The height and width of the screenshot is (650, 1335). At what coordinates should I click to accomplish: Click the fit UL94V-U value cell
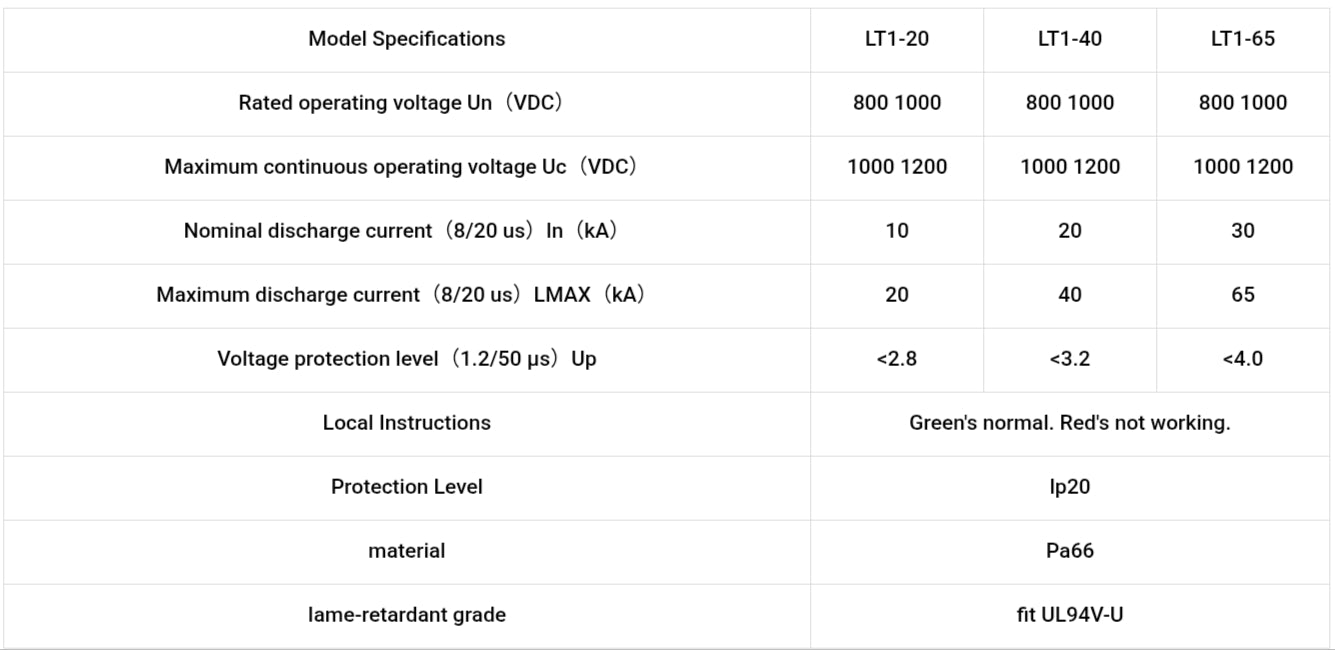1069,615
